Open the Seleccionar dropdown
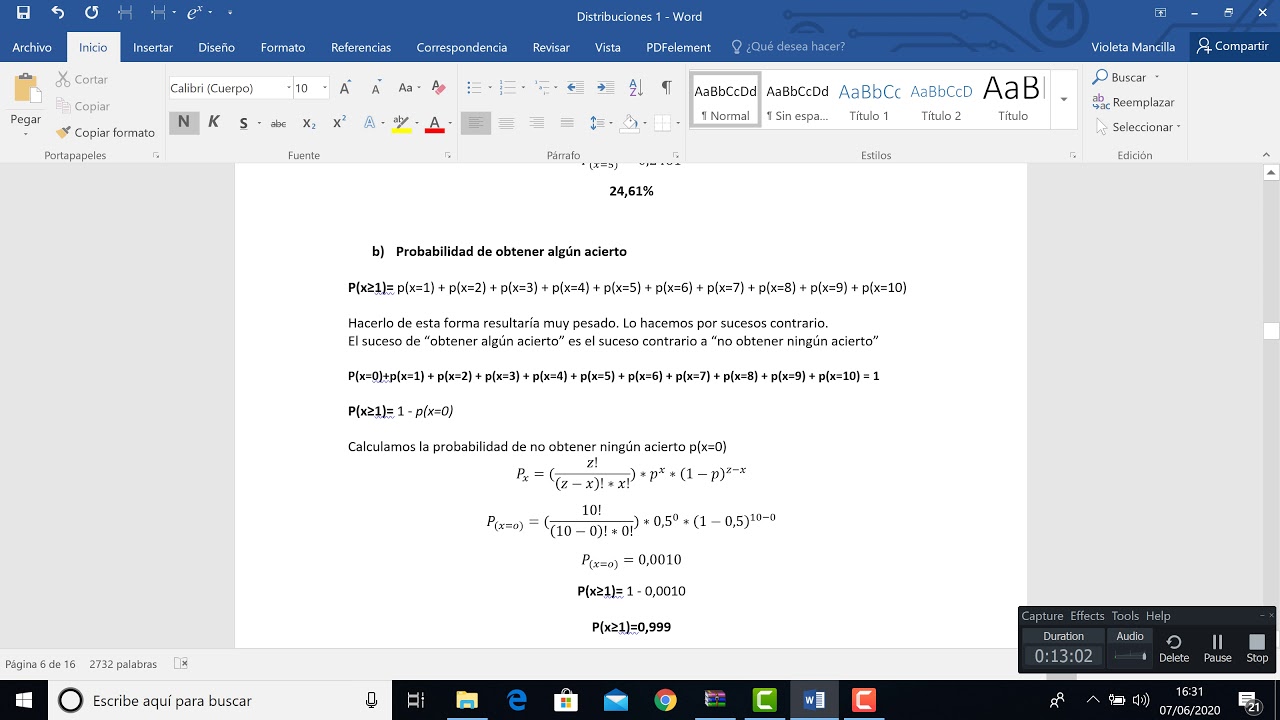The width and height of the screenshot is (1280, 720). point(1138,127)
